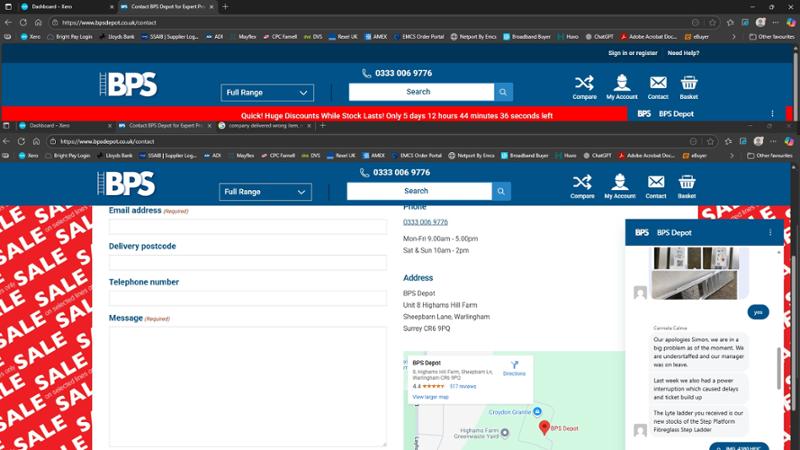Screen dimensions: 800x450
Task: Click BPS logo in the contact-form window
Action: [127, 183]
